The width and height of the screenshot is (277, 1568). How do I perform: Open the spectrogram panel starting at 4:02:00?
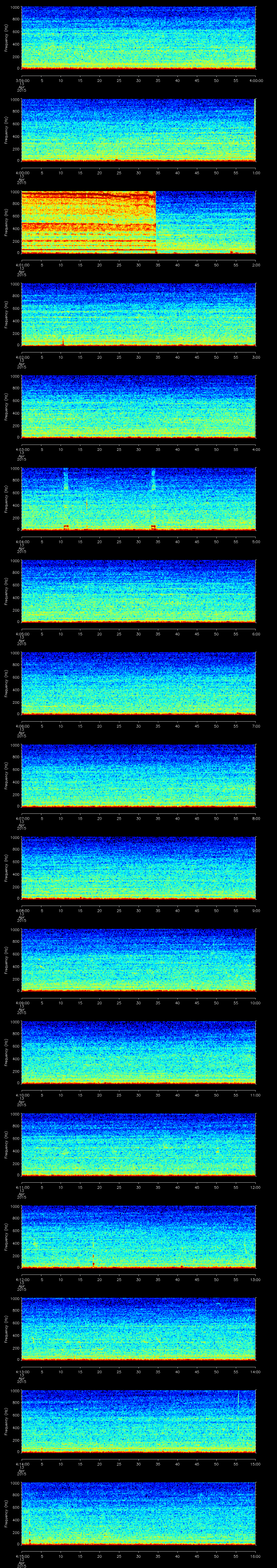138,315
